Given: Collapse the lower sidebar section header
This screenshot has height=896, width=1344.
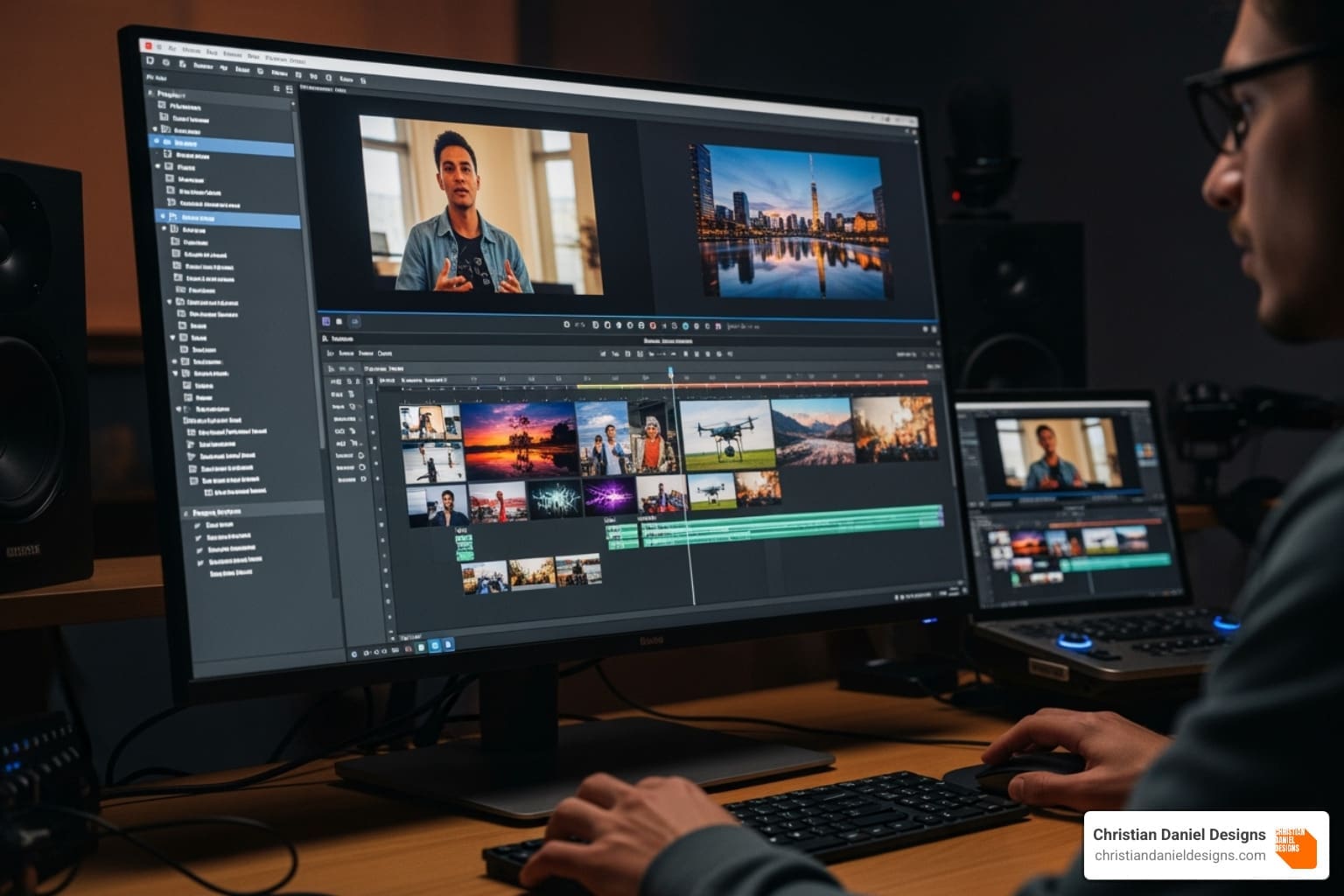Looking at the screenshot, I should (x=185, y=513).
